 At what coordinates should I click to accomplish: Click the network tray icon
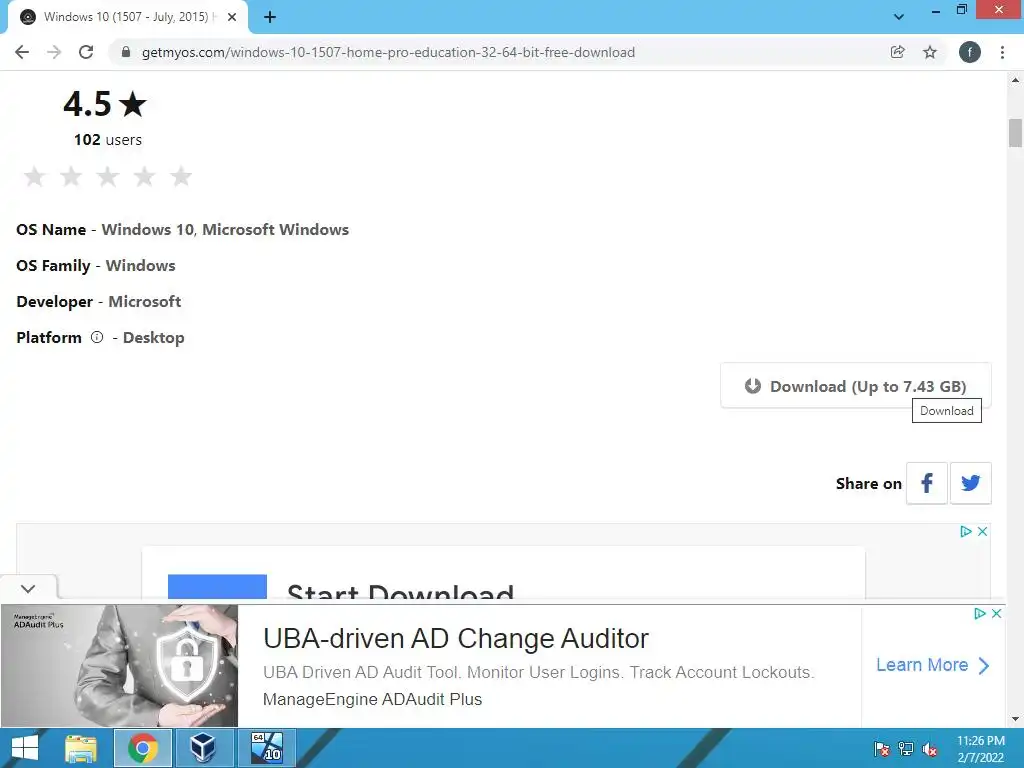click(x=906, y=748)
